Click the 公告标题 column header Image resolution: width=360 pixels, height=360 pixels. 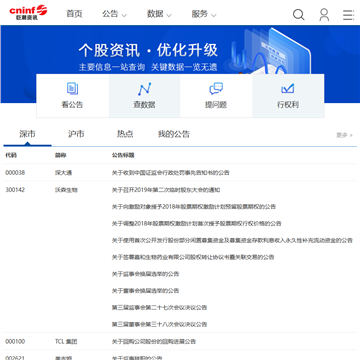pyautogui.click(x=123, y=155)
